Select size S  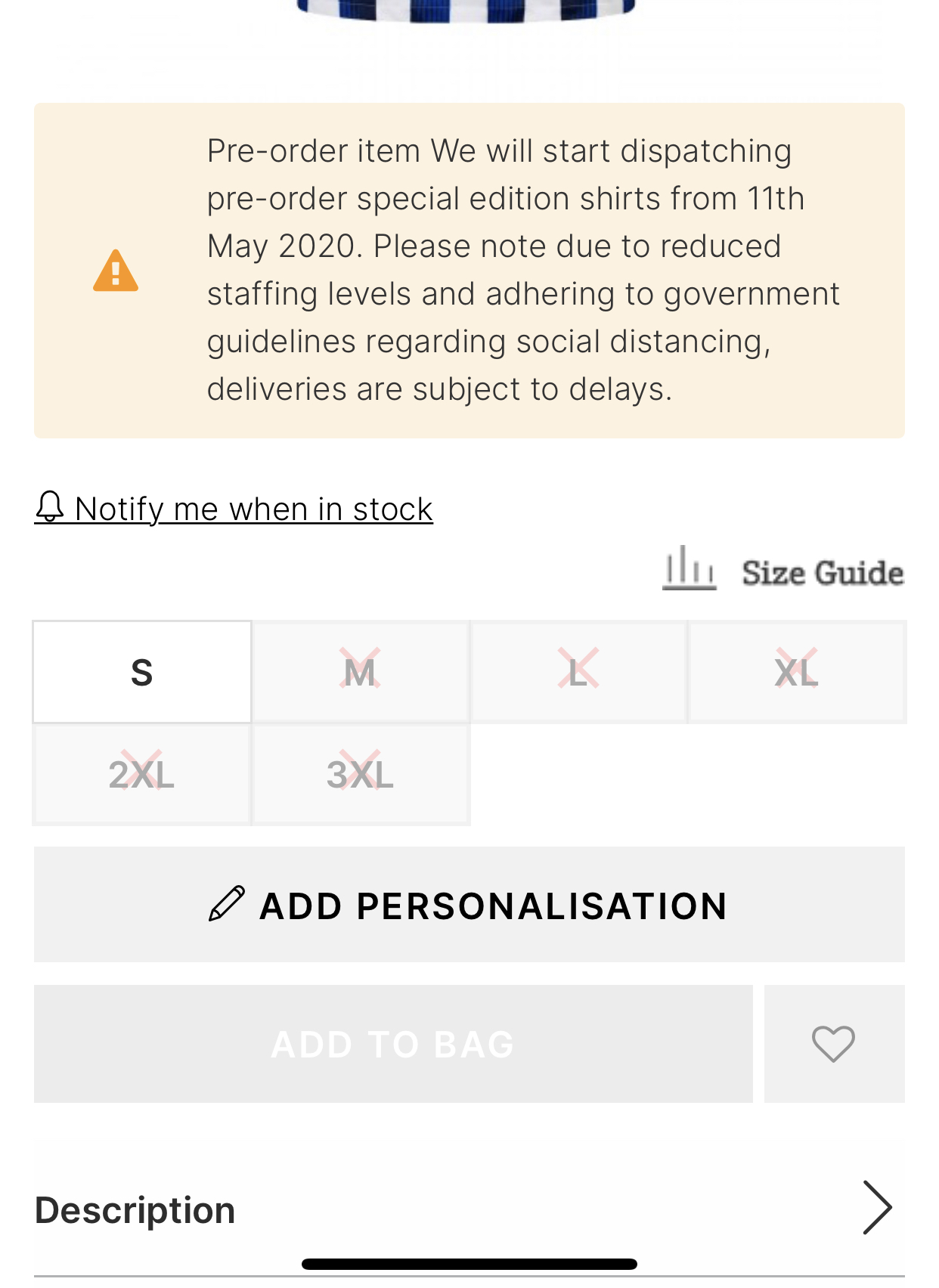pyautogui.click(x=142, y=672)
